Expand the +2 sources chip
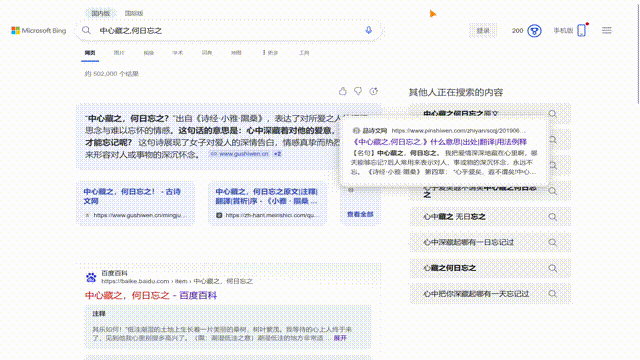The width and height of the screenshot is (640, 360). [x=278, y=154]
